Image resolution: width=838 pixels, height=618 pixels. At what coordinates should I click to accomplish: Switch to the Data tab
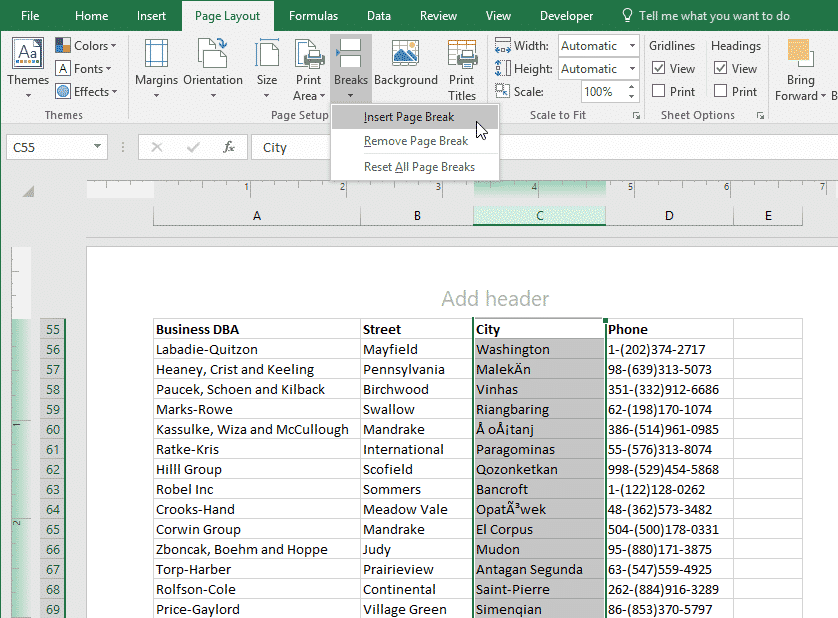378,16
